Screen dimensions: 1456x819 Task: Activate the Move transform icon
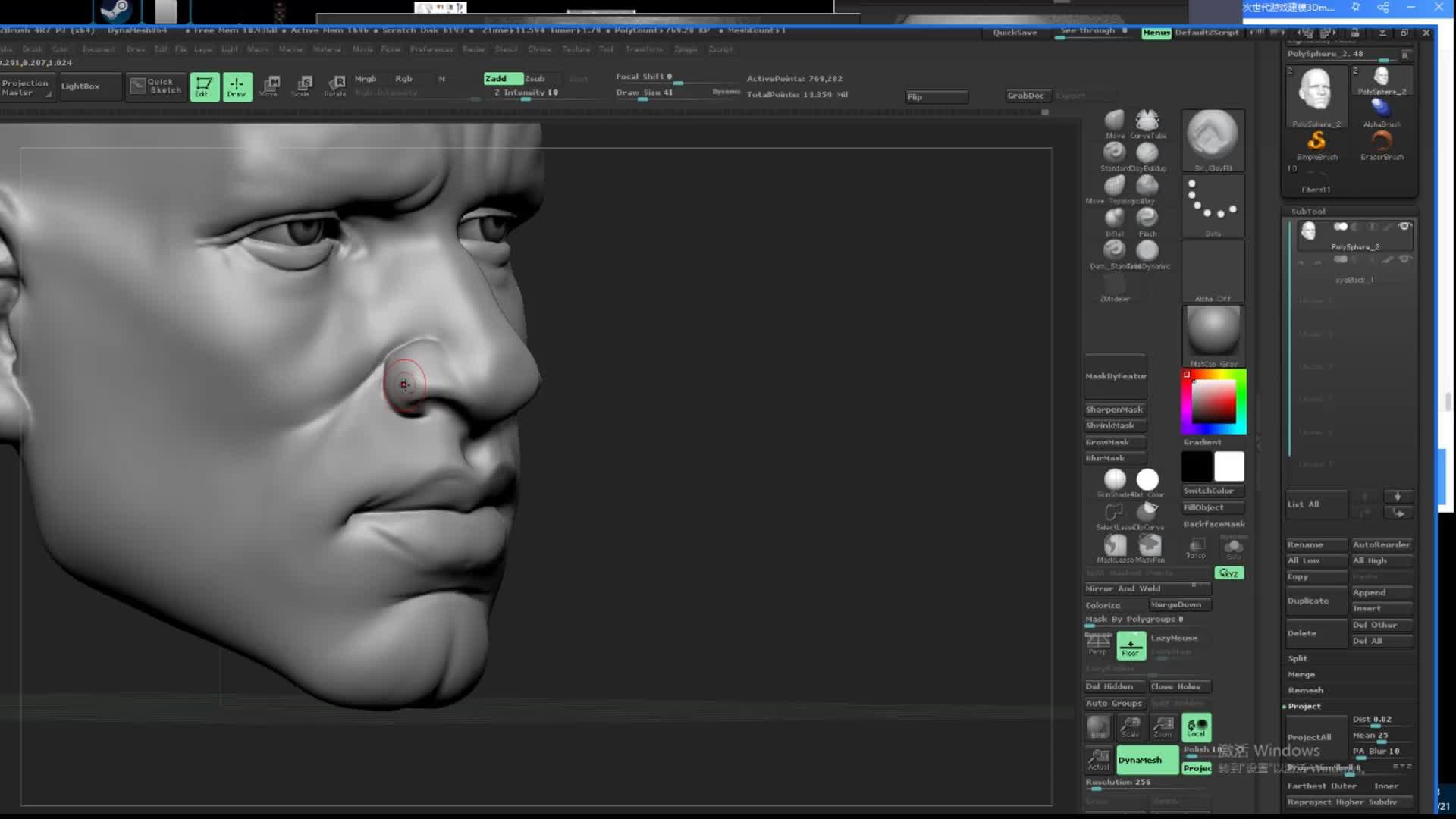pos(268,86)
